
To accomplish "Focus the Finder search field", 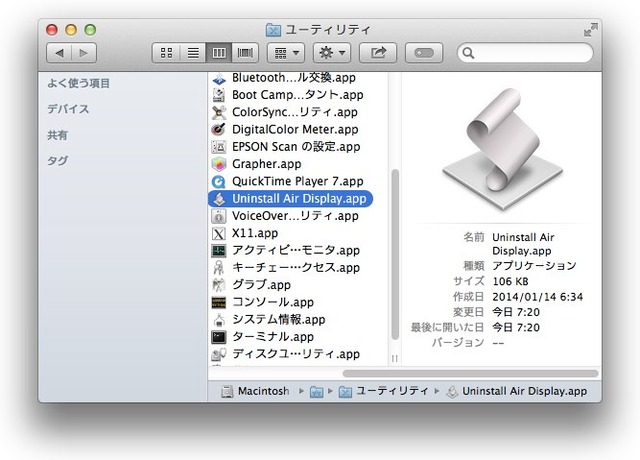I will click(525, 53).
